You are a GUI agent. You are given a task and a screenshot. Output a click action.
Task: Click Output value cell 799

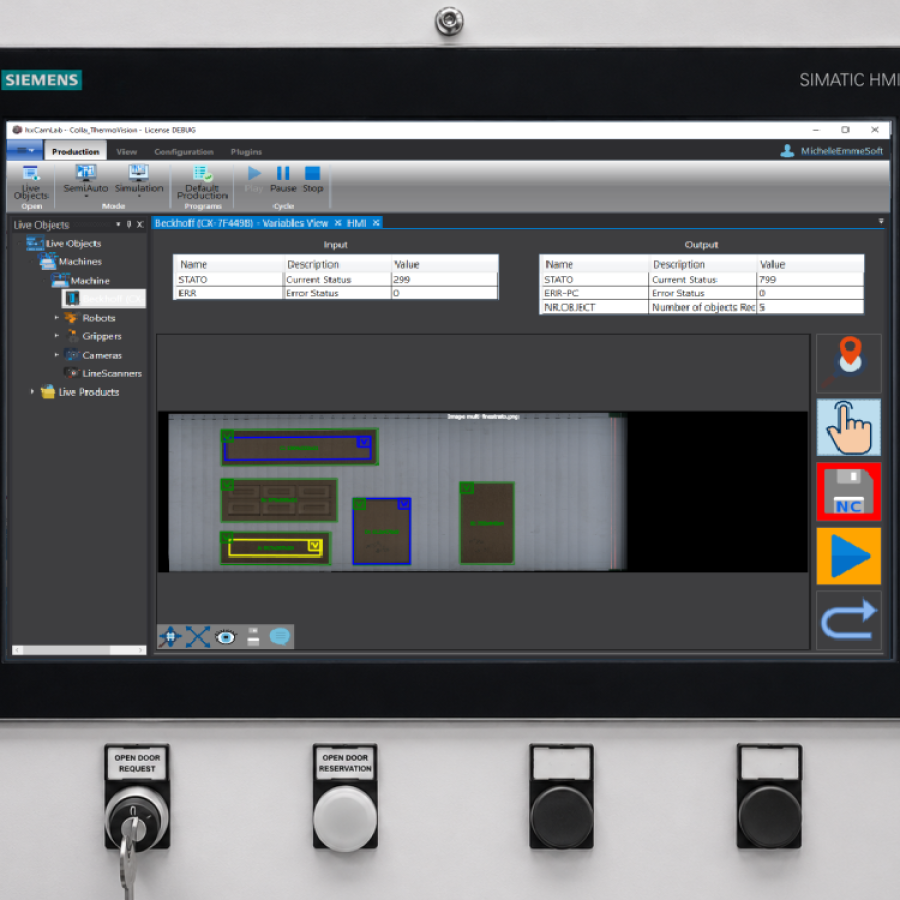tap(809, 280)
